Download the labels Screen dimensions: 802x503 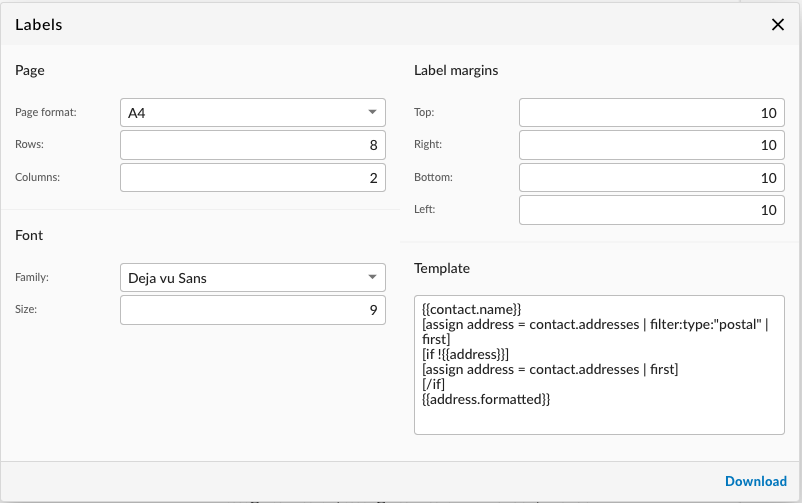756,482
